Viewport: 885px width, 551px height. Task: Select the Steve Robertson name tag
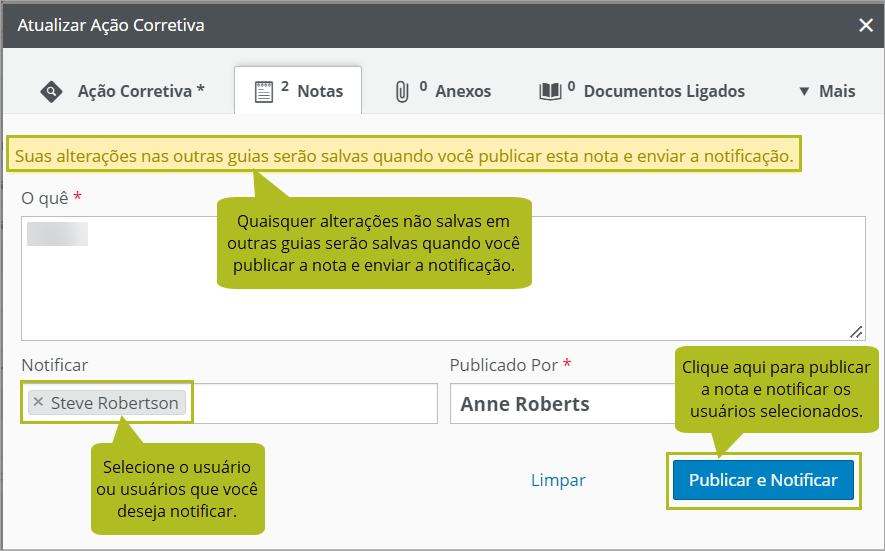pyautogui.click(x=114, y=403)
